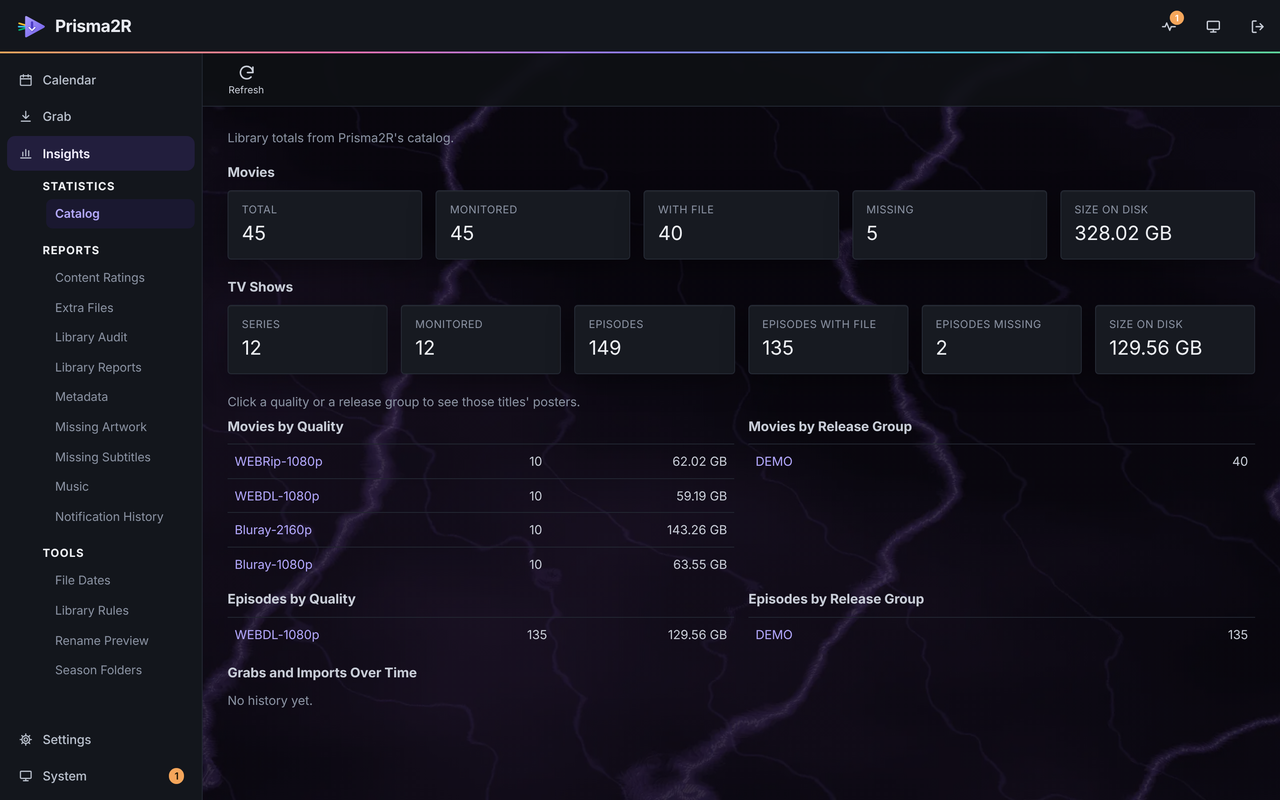Click Bluray-2160p quality link
1280x800 pixels.
coord(273,530)
